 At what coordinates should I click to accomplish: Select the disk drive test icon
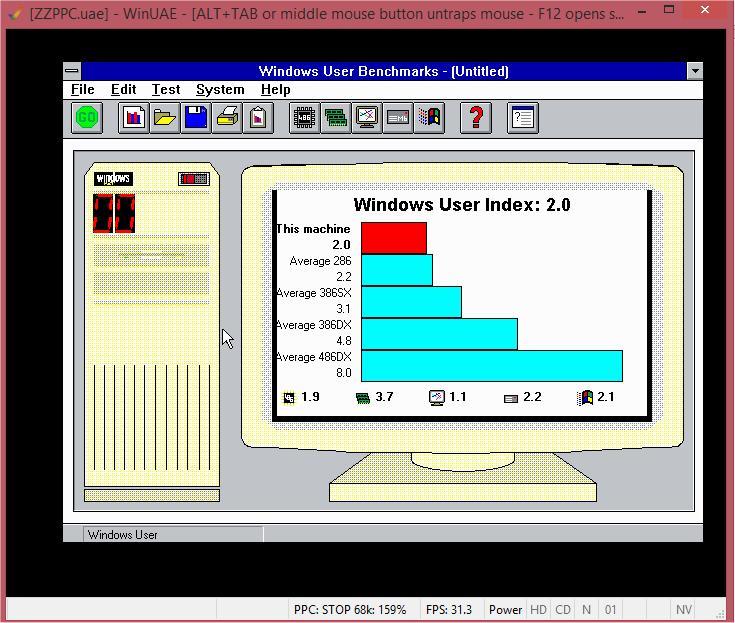pos(398,117)
